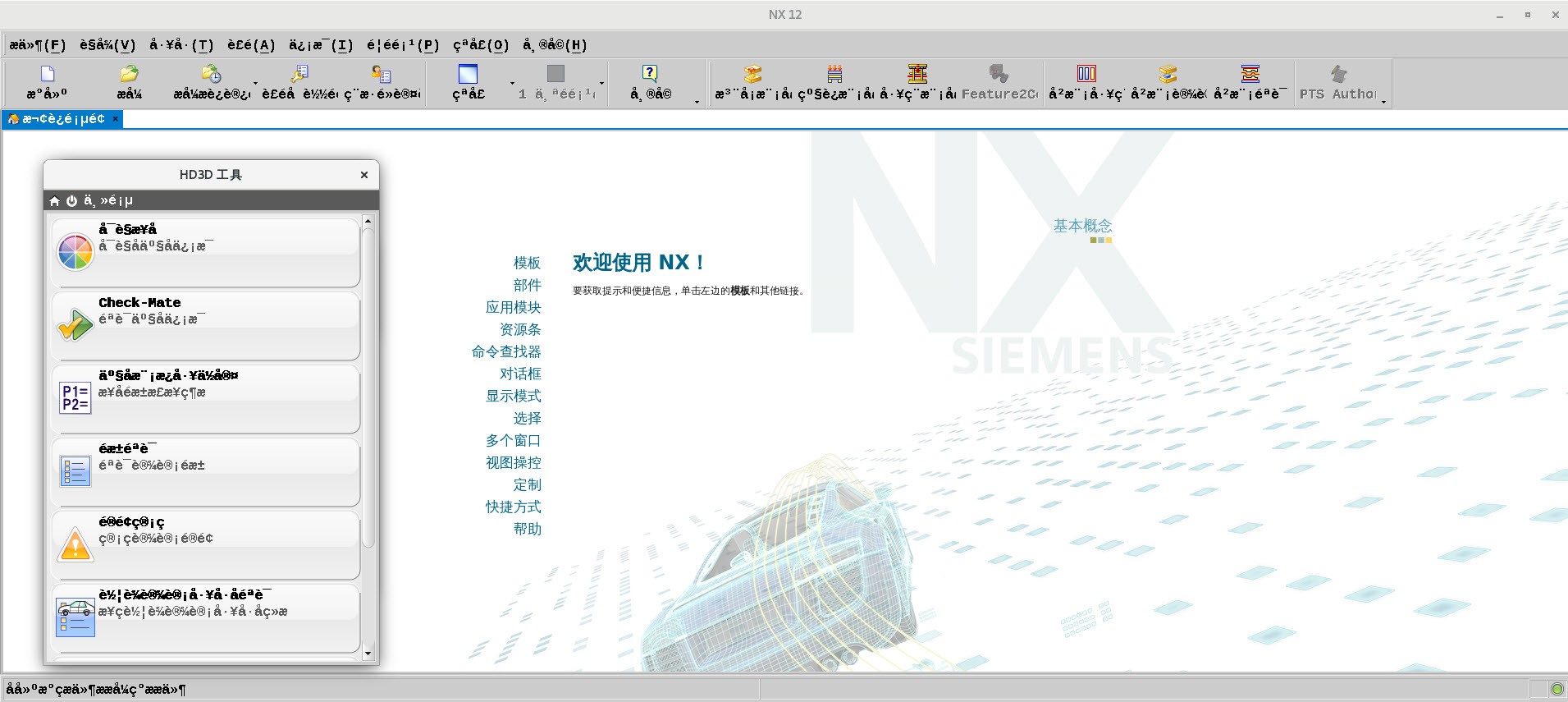Open the 资源条 link
This screenshot has height=702, width=1568.
[x=520, y=329]
